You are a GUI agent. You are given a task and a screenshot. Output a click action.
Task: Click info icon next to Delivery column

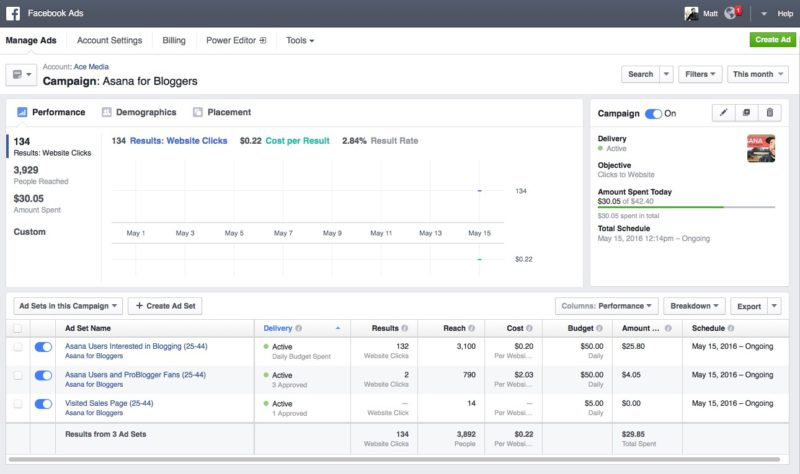click(299, 329)
